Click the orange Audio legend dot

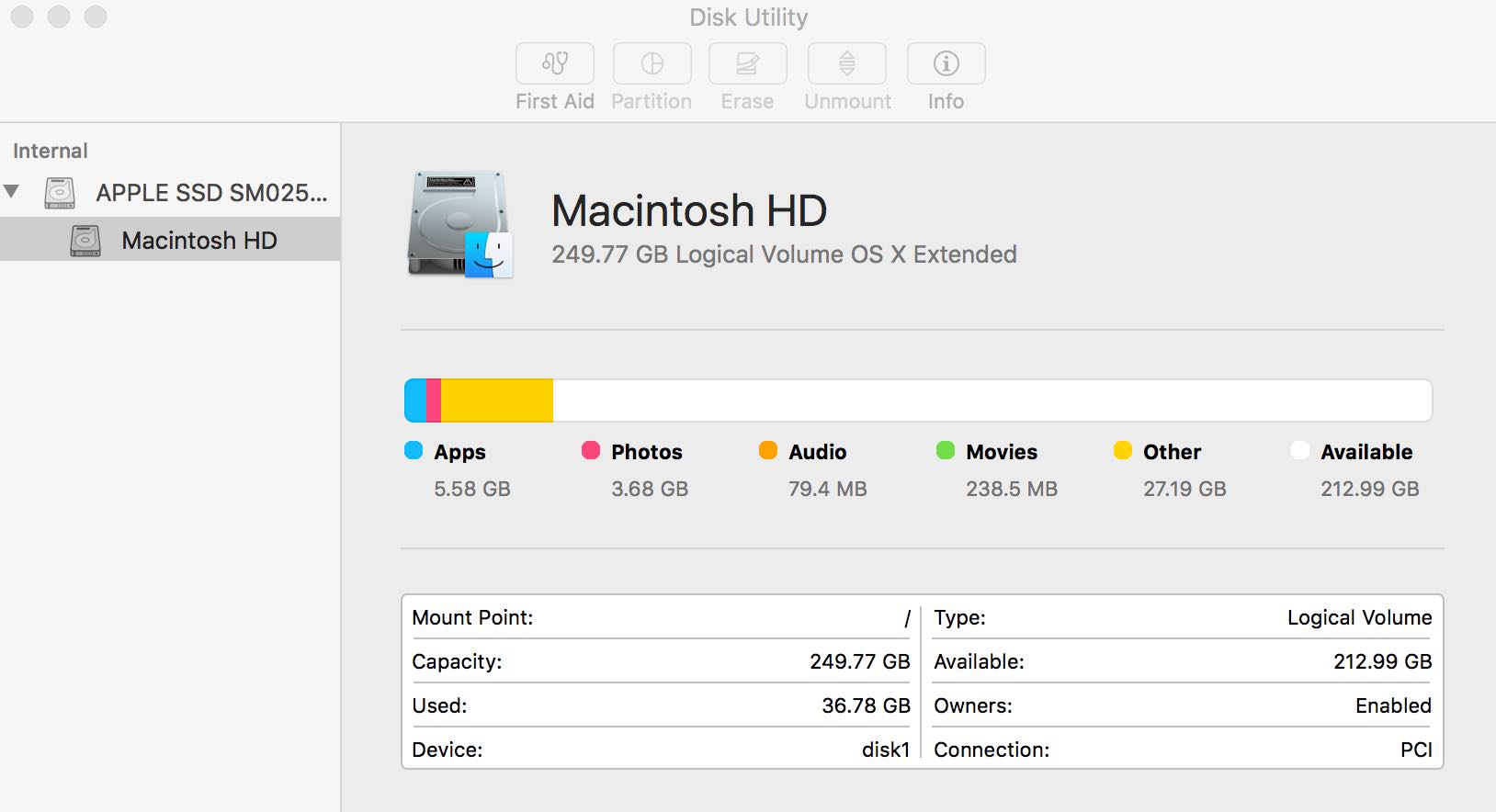(768, 450)
